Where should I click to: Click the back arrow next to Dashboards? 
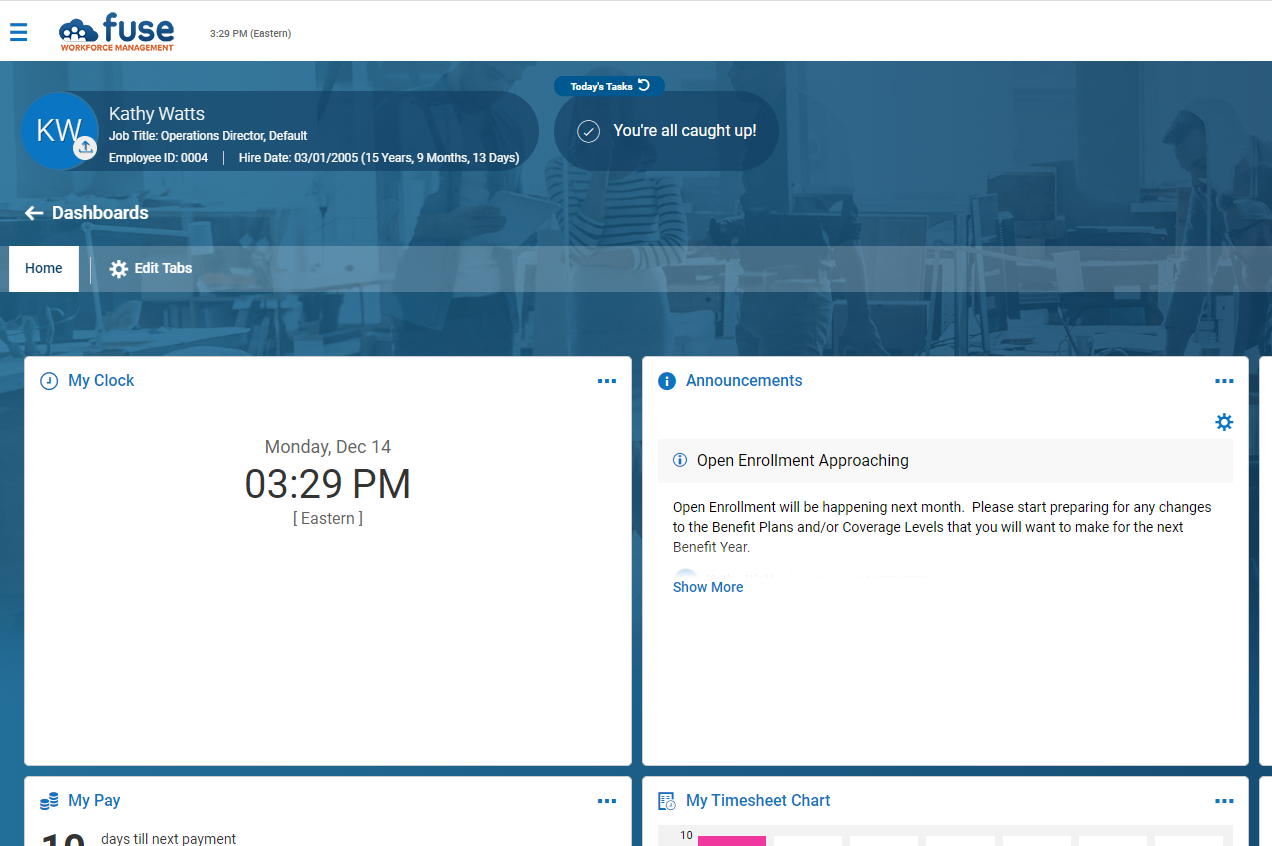coord(33,213)
